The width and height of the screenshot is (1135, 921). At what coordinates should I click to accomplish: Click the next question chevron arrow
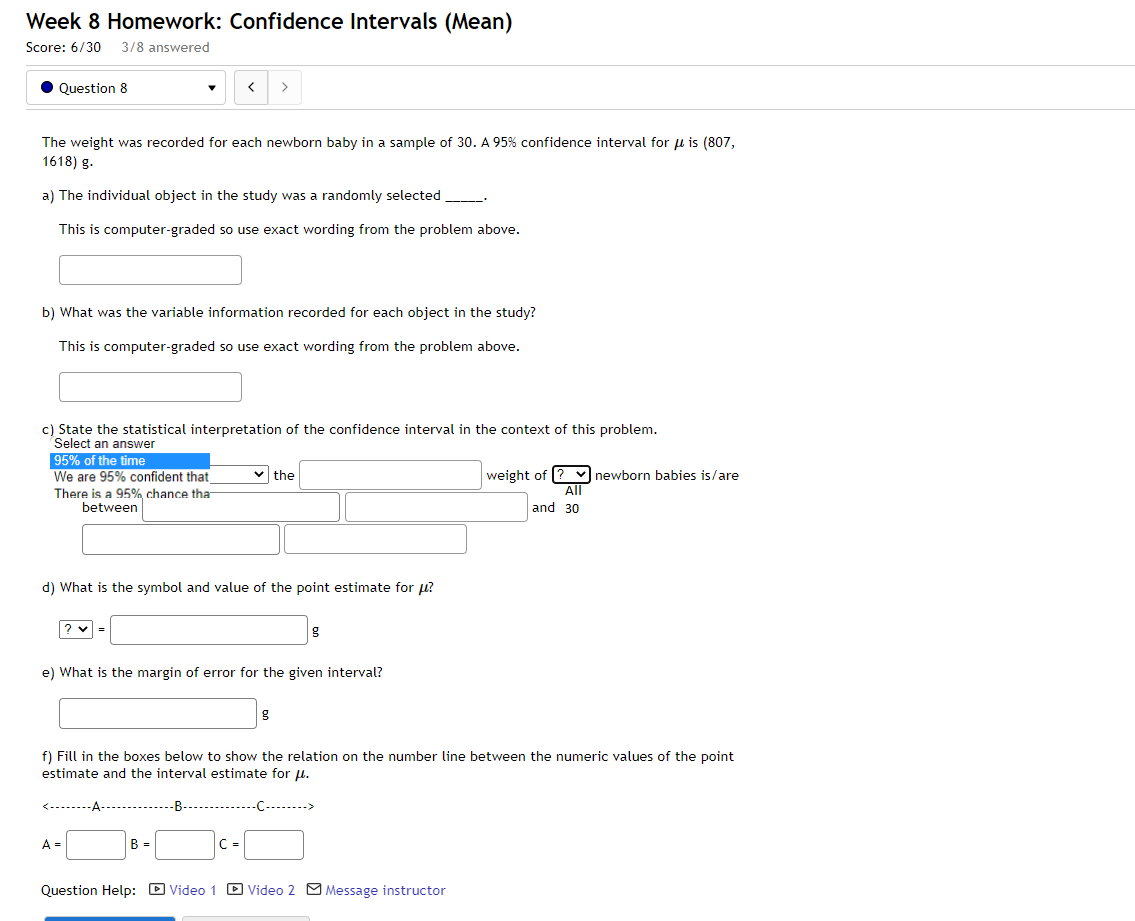(284, 87)
